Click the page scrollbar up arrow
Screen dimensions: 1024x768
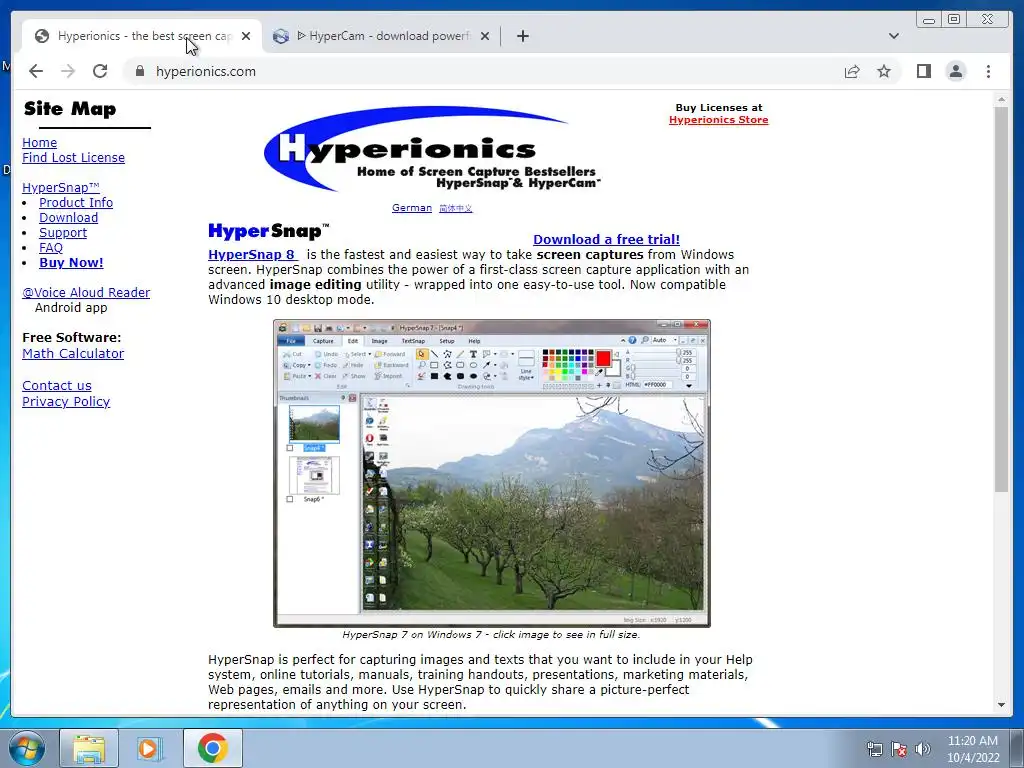pos(1001,99)
